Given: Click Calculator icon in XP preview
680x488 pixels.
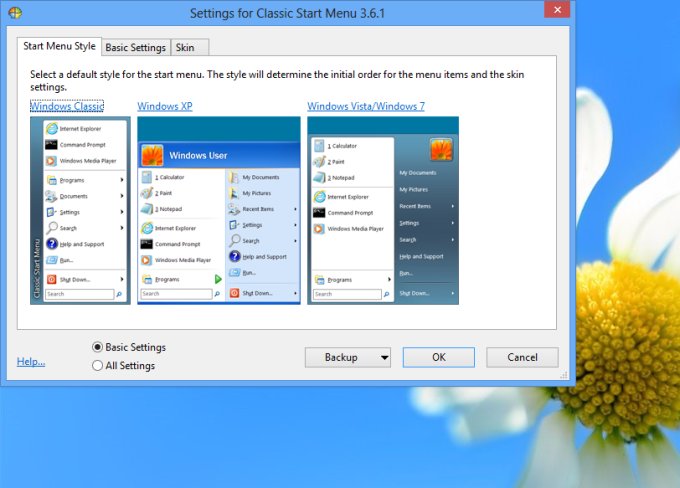Looking at the screenshot, I should 147,177.
